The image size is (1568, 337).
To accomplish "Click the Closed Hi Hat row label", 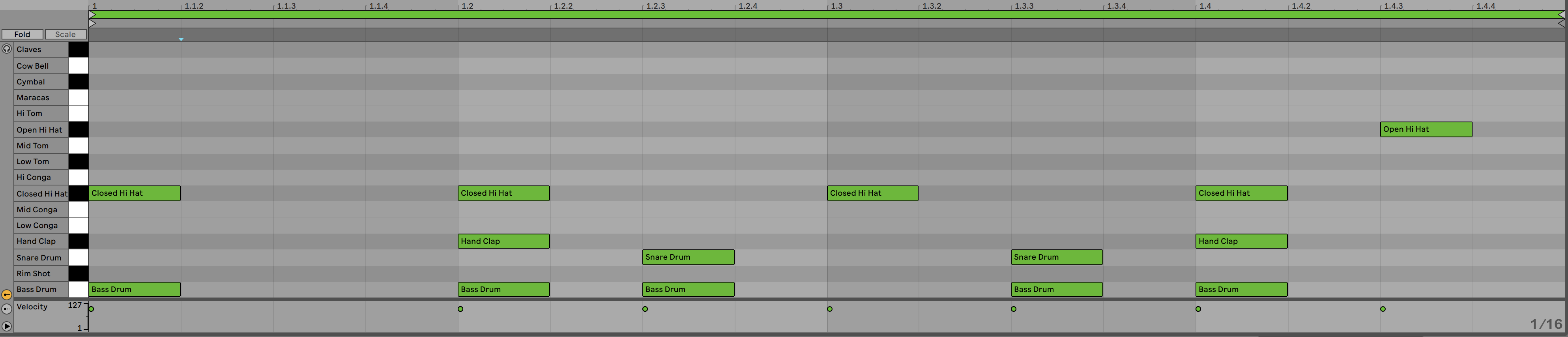I will point(41,193).
